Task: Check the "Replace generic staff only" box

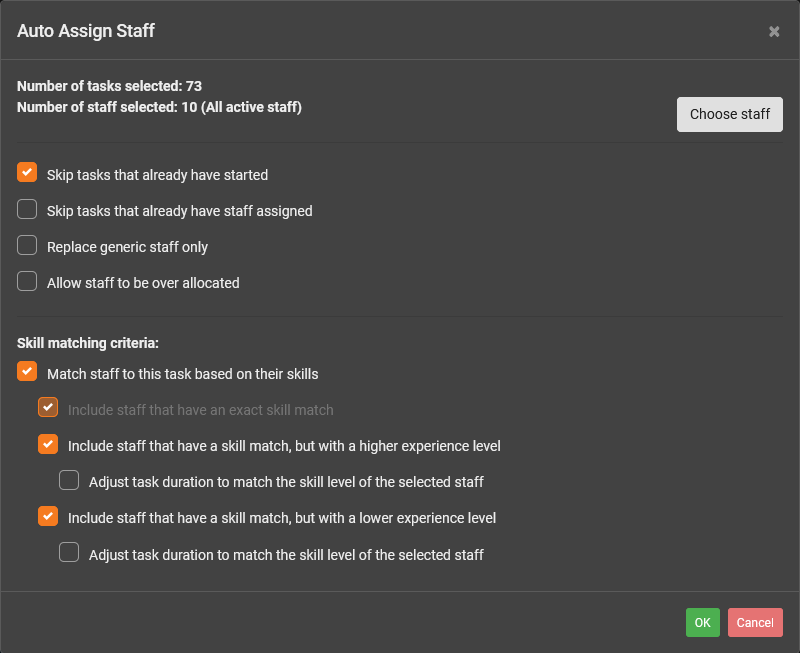Action: 27,246
